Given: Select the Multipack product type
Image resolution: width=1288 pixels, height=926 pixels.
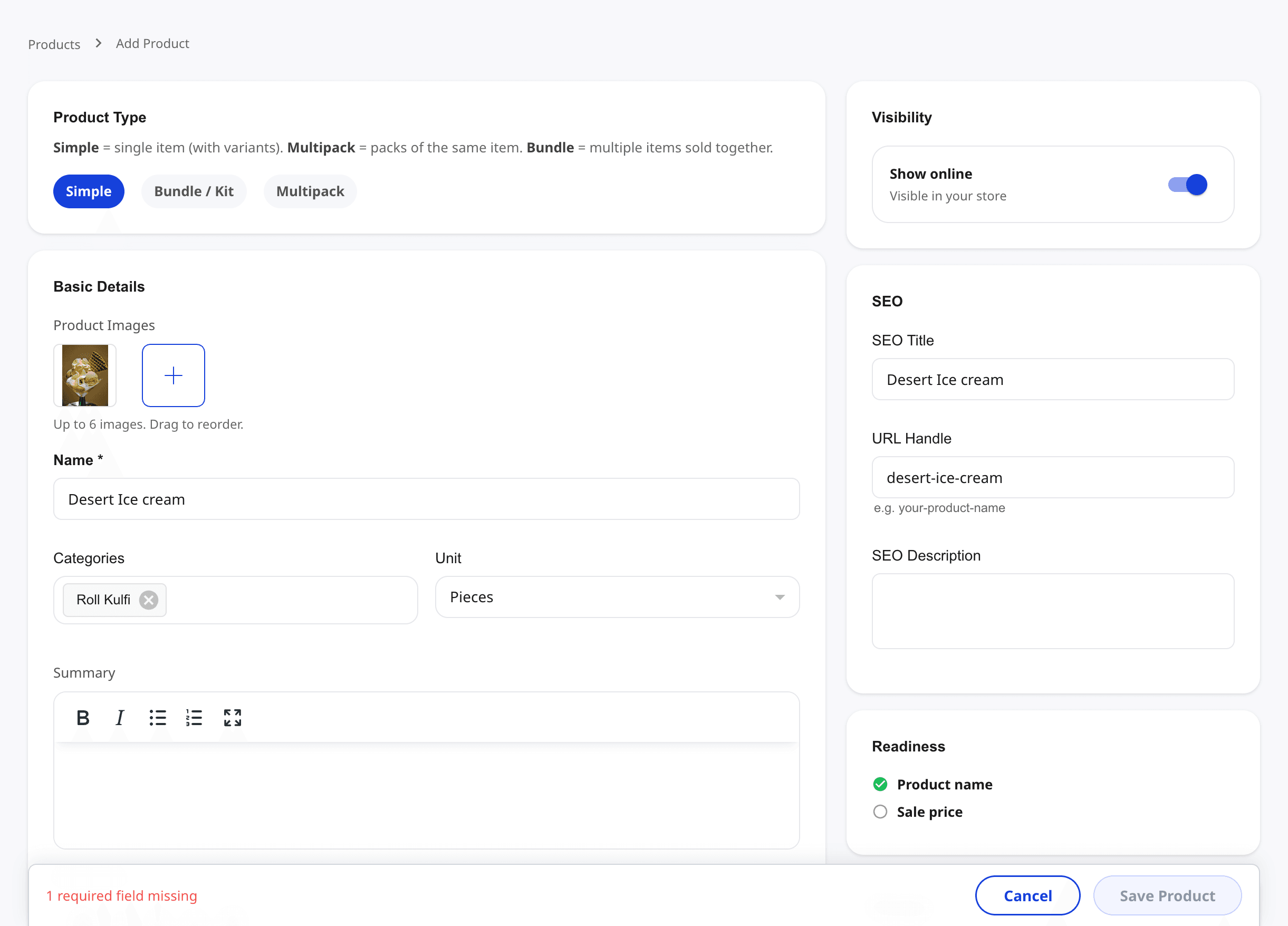Looking at the screenshot, I should pos(310,191).
